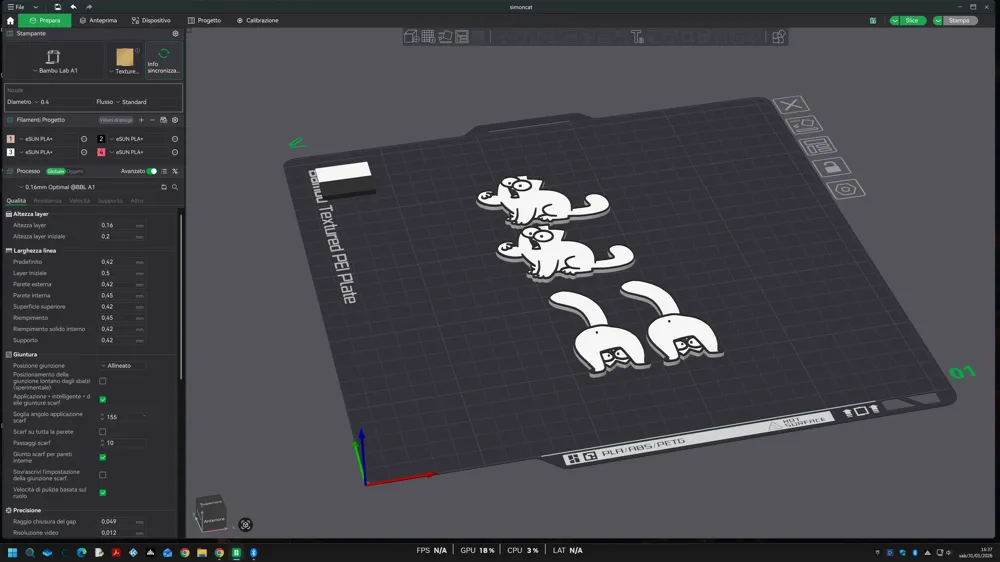Image resolution: width=1000 pixels, height=562 pixels.
Task: Search process settings magnifier icon
Action: tap(175, 187)
